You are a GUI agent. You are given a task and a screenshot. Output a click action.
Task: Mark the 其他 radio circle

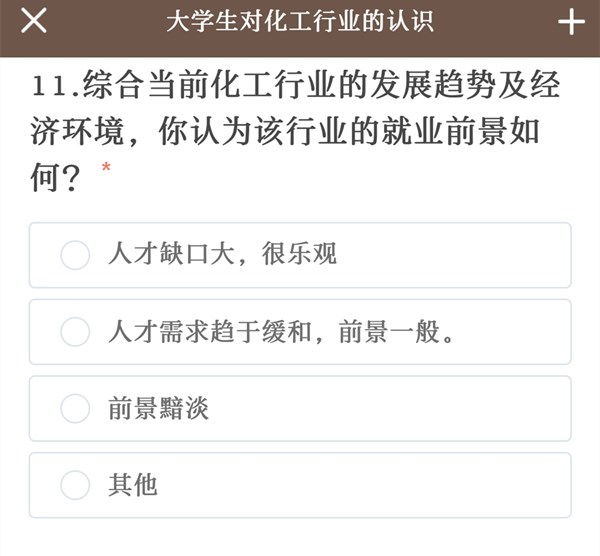(x=75, y=485)
